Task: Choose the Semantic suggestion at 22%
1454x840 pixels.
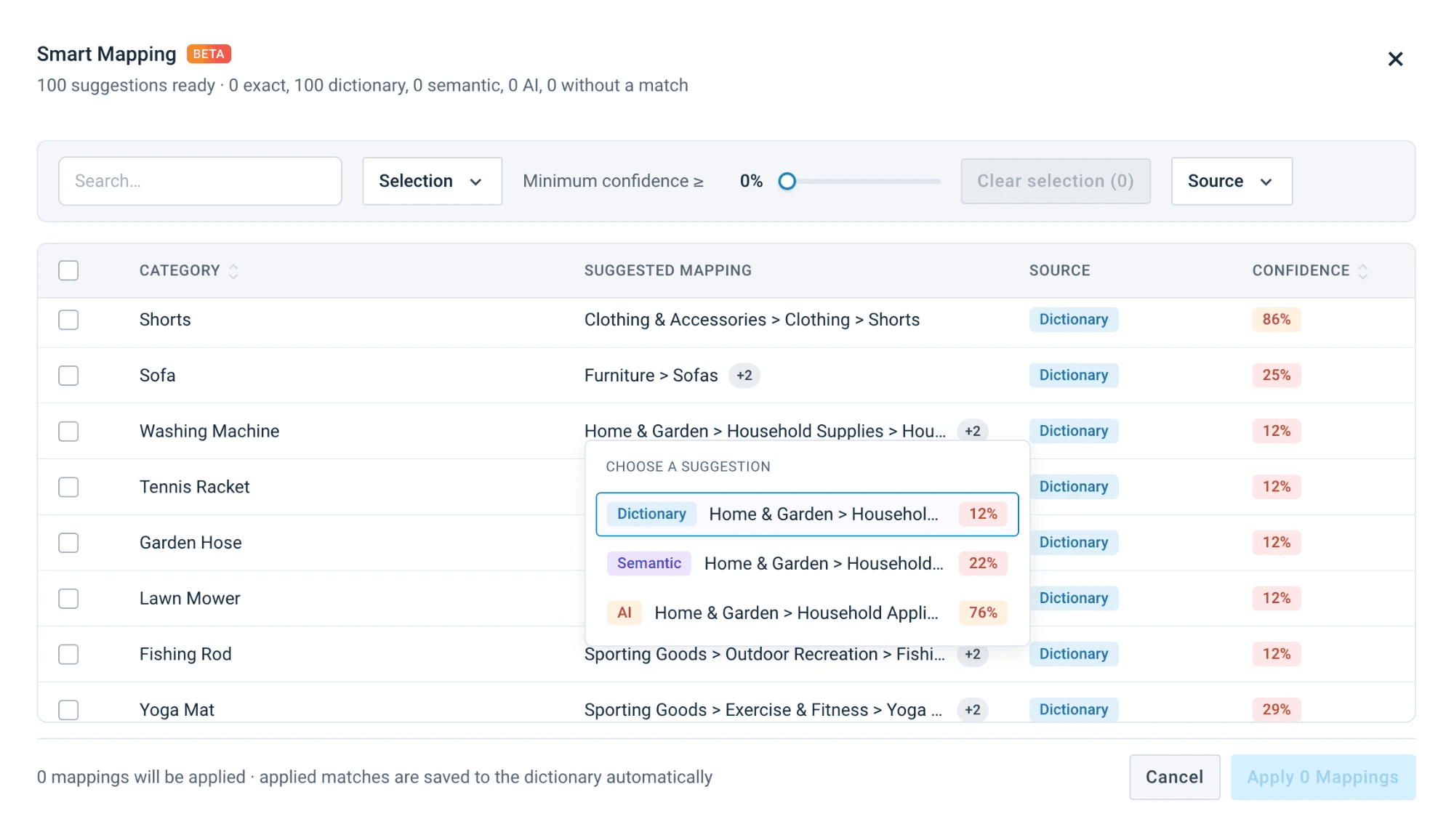Action: pos(807,564)
